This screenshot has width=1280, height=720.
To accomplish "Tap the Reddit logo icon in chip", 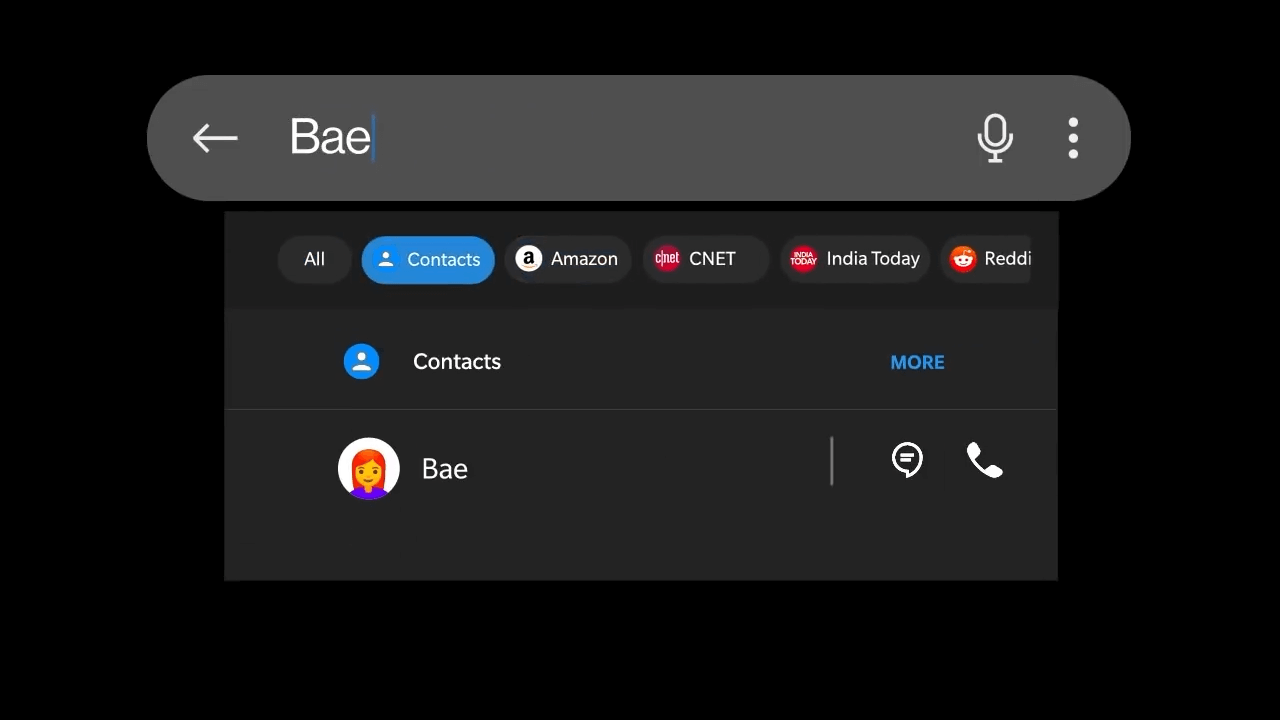I will 963,259.
